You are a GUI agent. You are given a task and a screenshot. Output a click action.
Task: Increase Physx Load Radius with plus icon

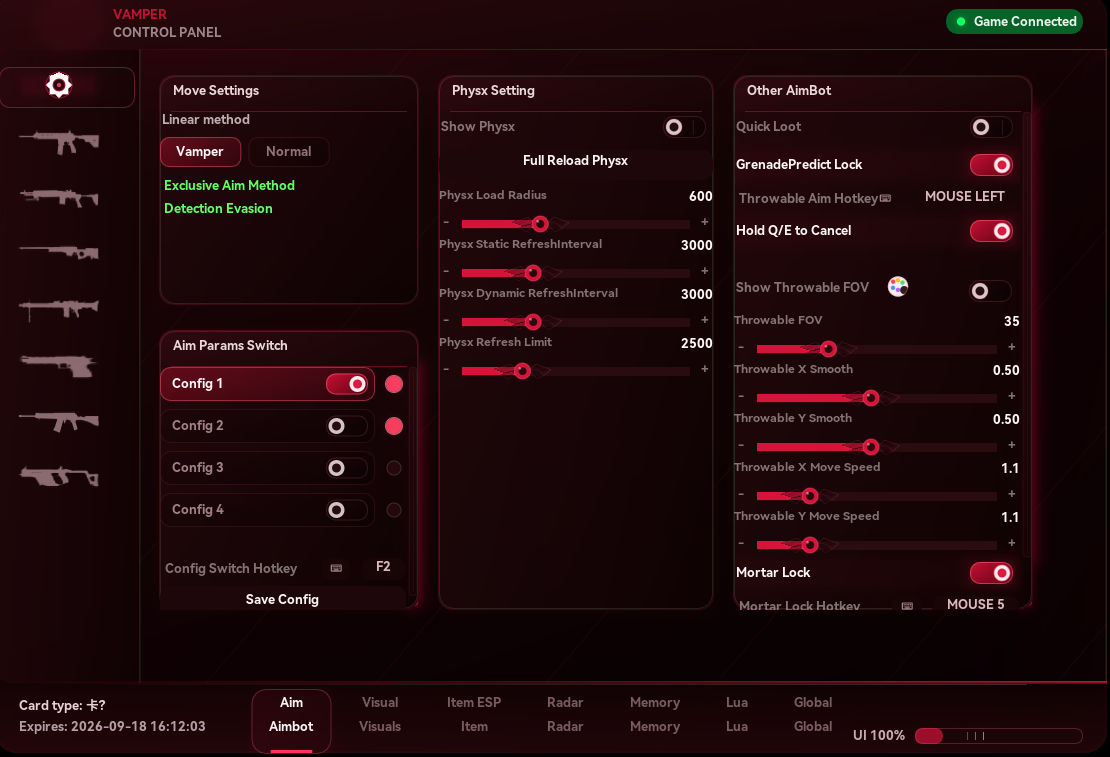[704, 222]
